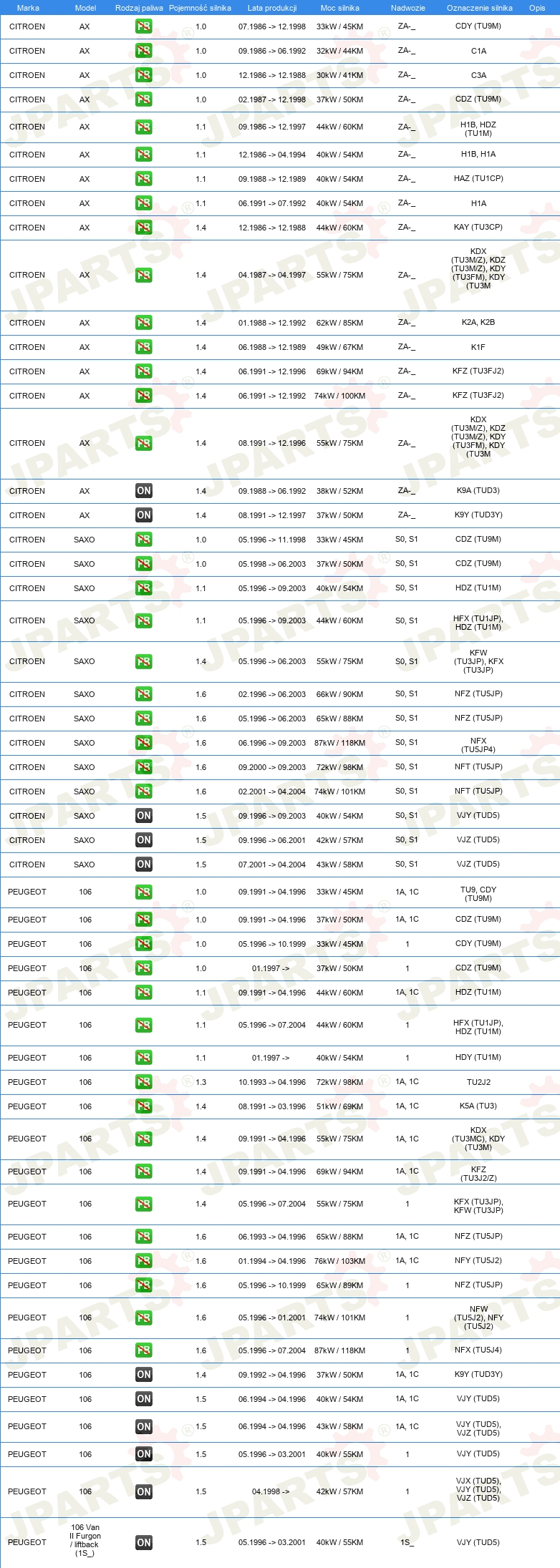Select ON diesel icon in Citroen AX K9Y (TUD3Y) row
The image size is (560, 1568).
pos(143,515)
